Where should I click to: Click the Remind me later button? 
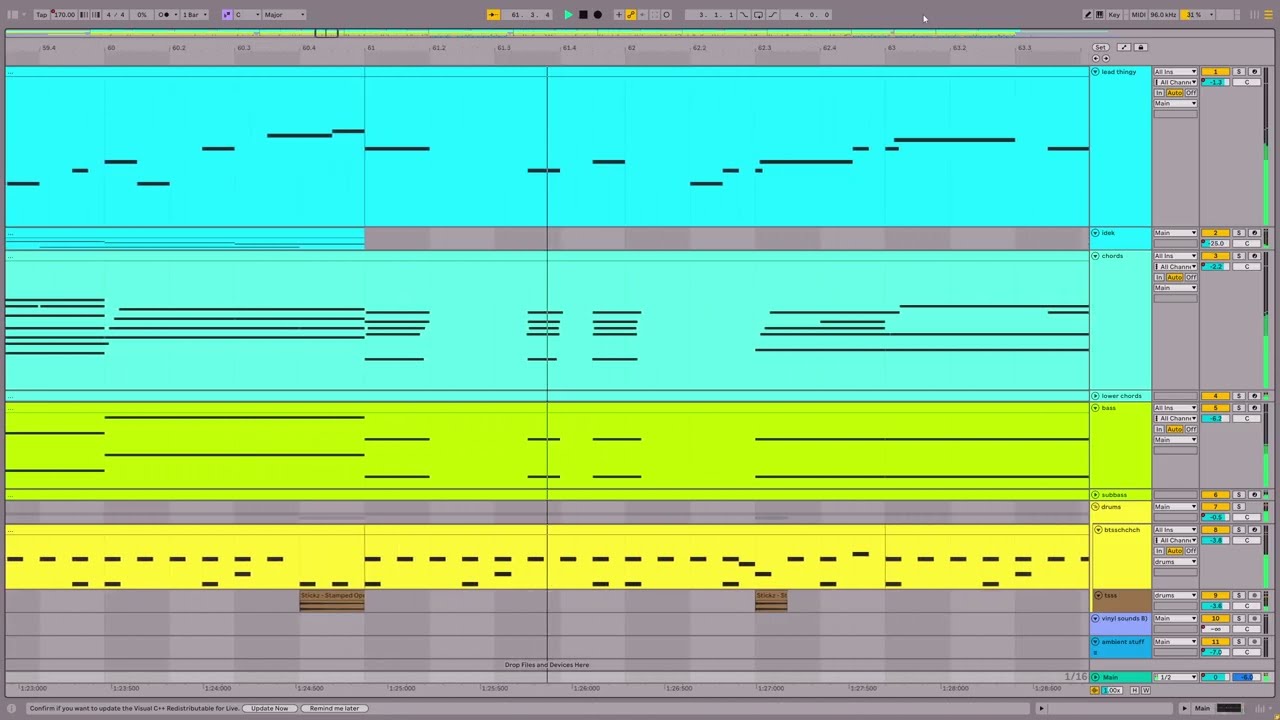point(334,708)
